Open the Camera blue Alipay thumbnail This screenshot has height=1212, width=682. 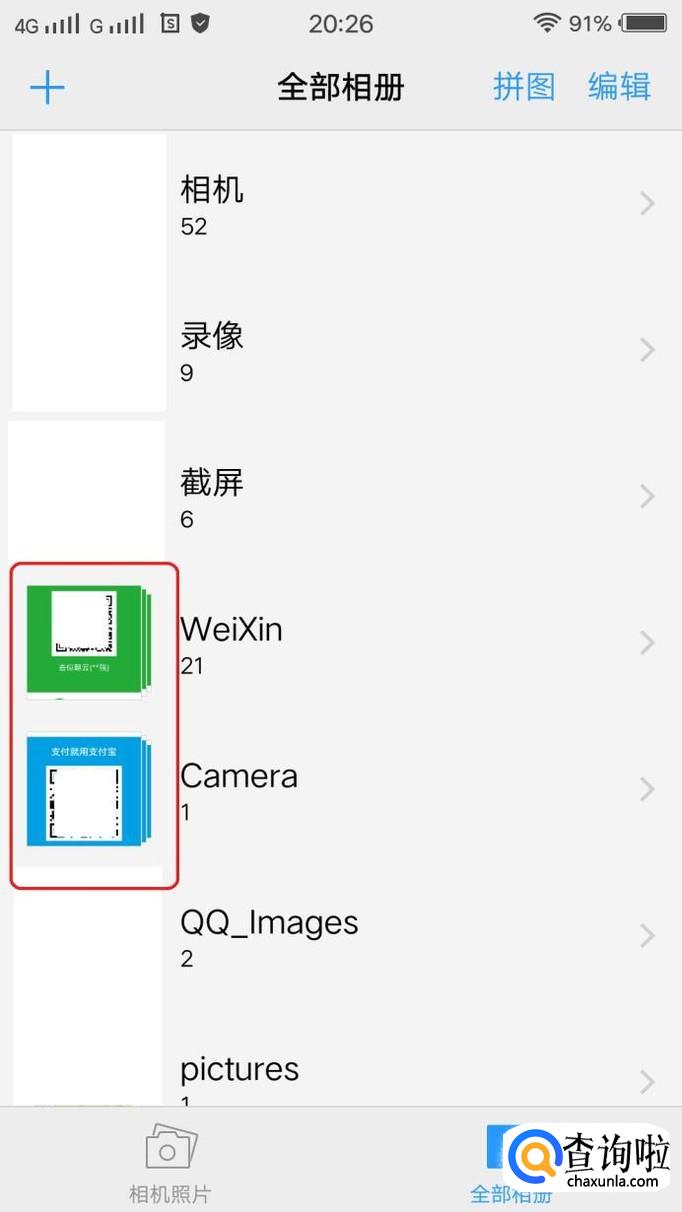(88, 790)
